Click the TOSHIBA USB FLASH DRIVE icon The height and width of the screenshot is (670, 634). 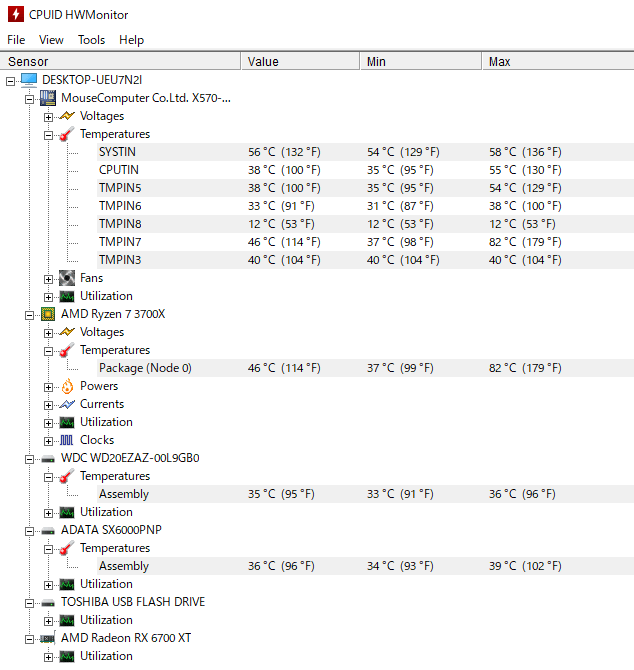pos(48,603)
